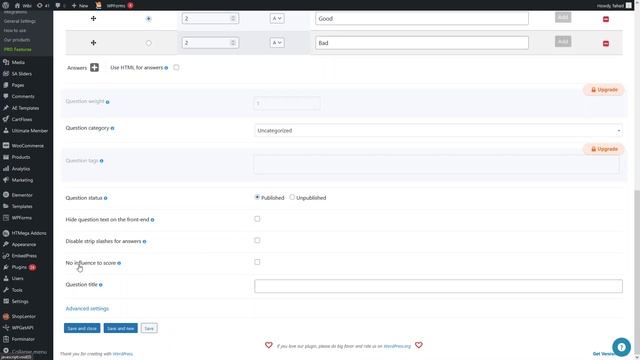Click the Upgrade button for Question tags
This screenshot has height=360, width=640.
pos(604,149)
